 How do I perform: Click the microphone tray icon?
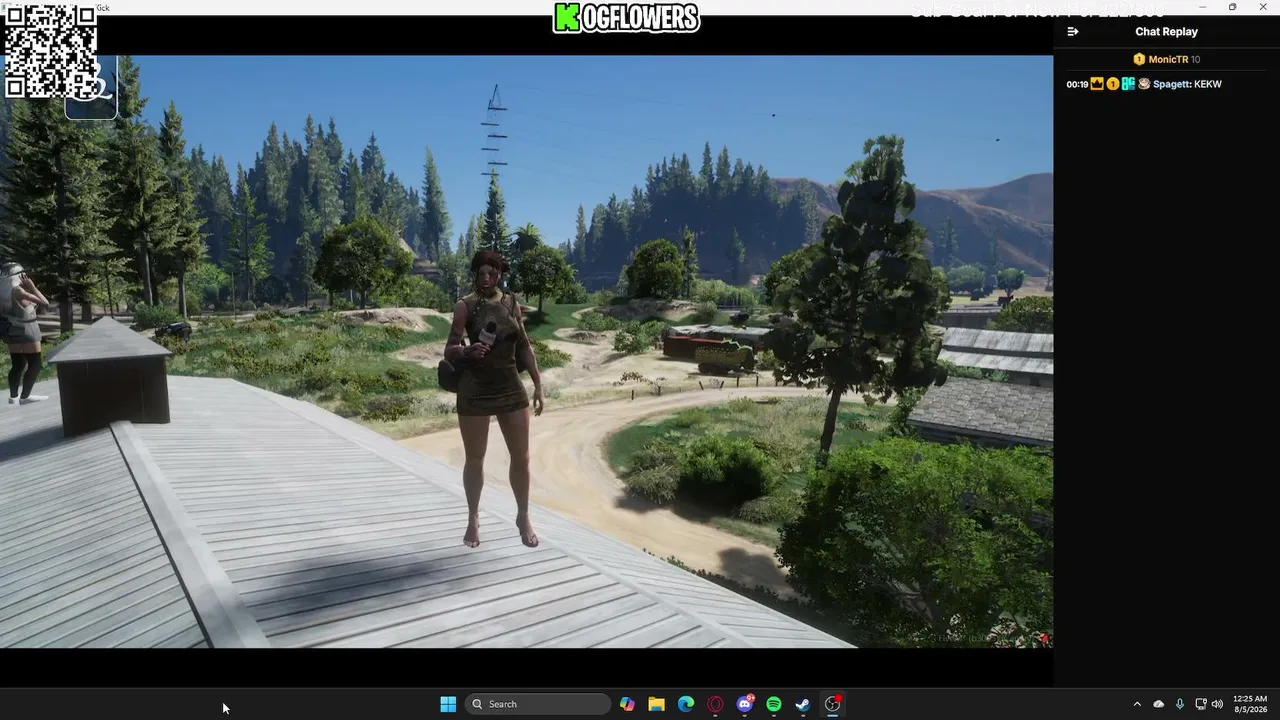pyautogui.click(x=1180, y=704)
